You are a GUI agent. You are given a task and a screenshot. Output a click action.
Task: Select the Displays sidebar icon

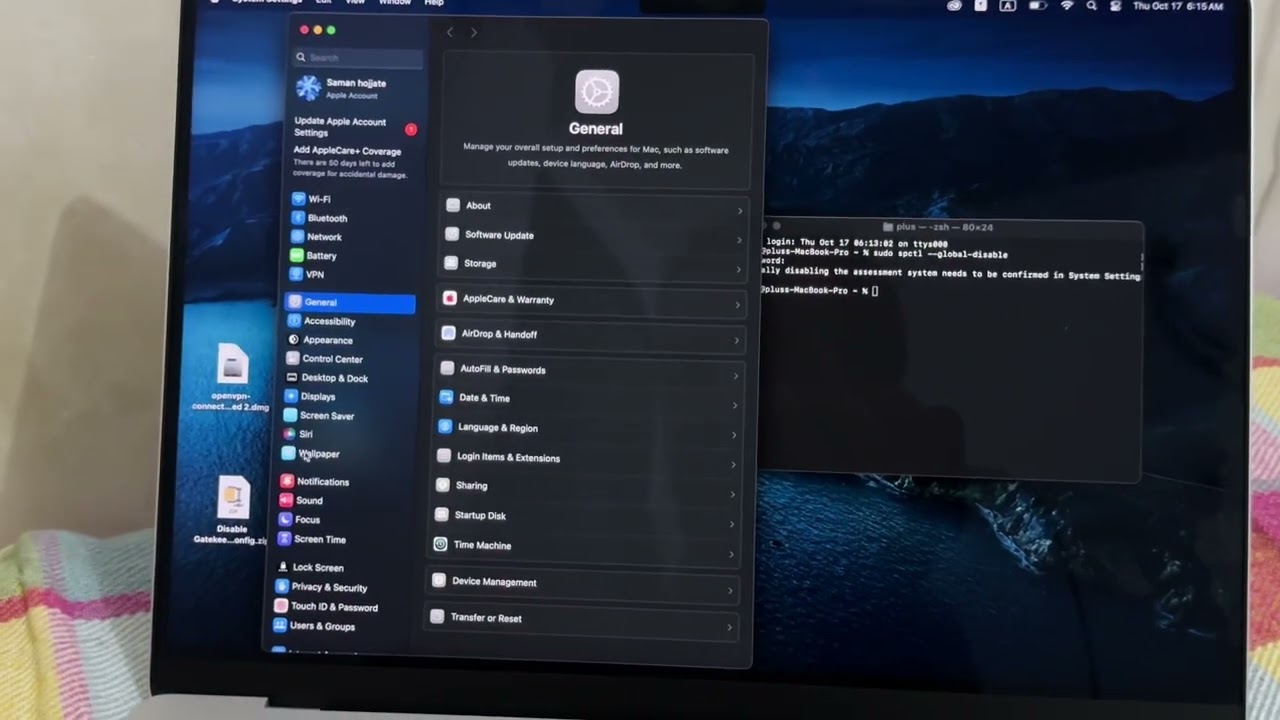click(291, 396)
